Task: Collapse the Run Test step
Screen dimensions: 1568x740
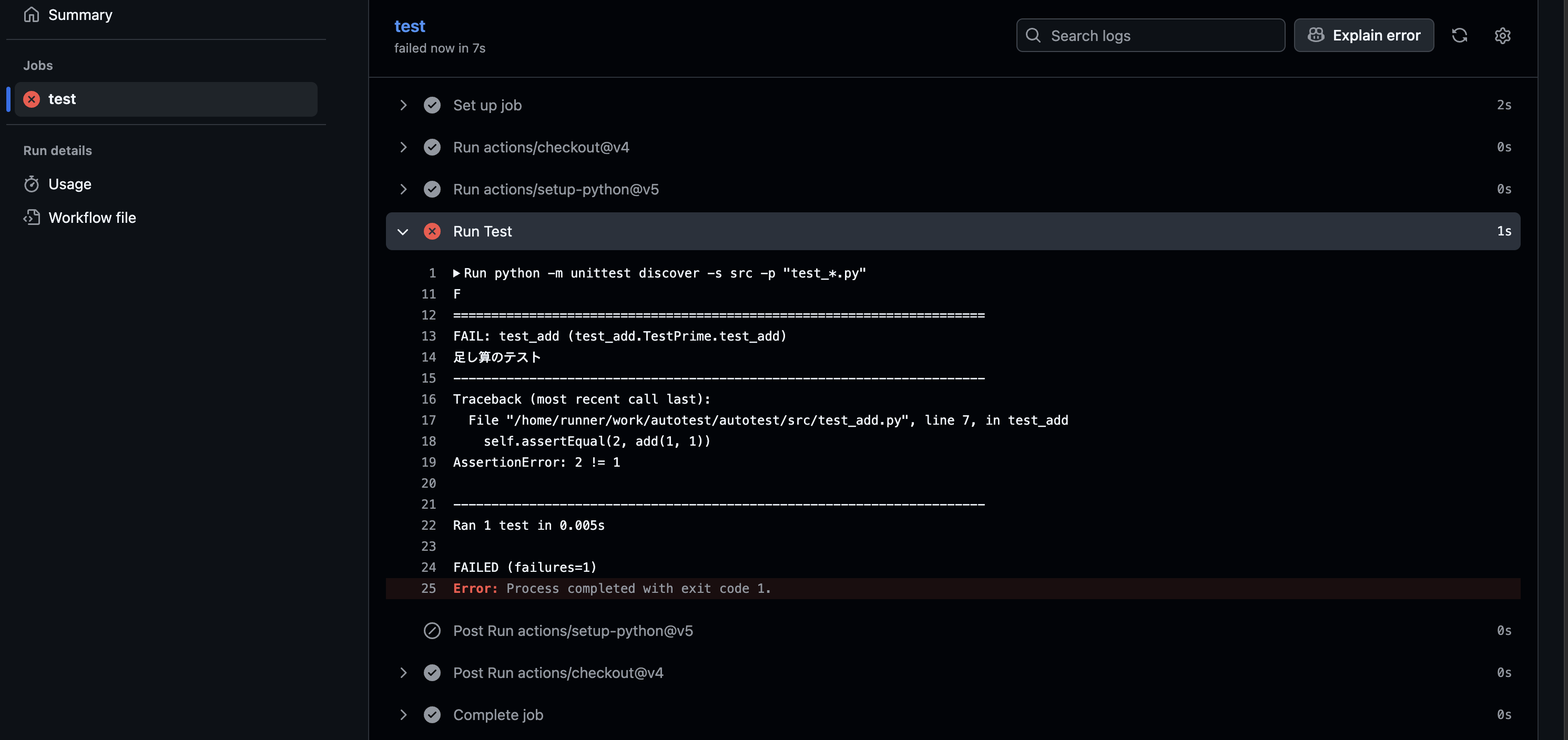Action: click(403, 231)
